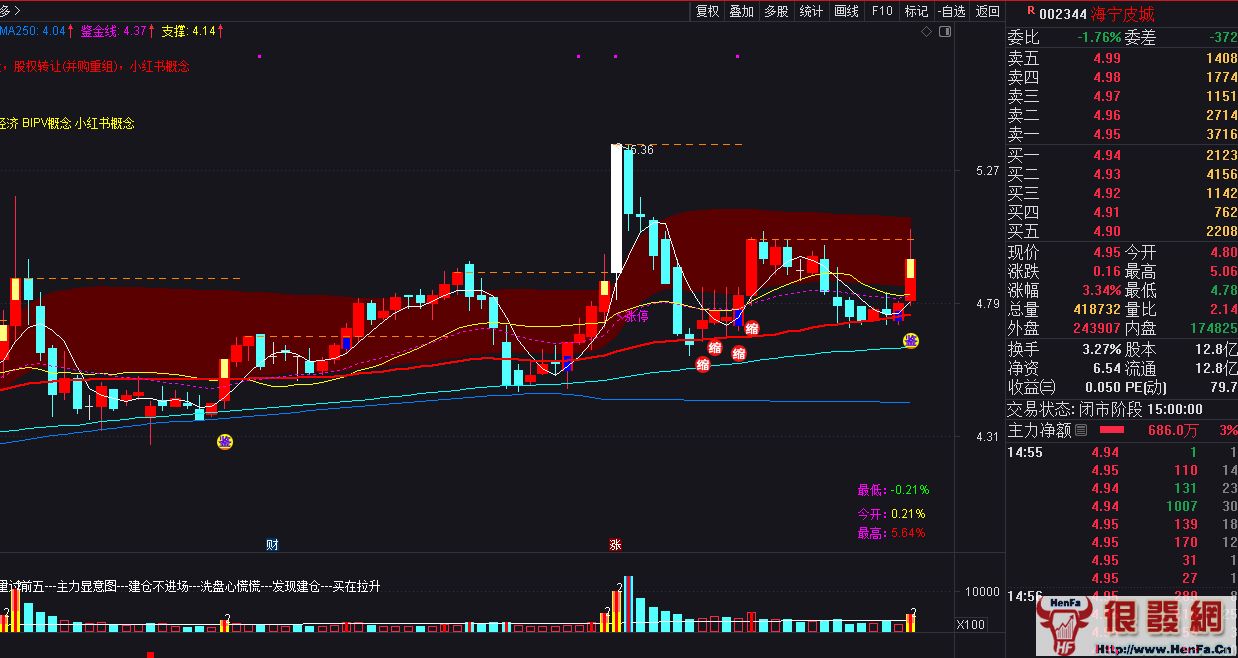1238x658 pixels.
Task: Select the 多股 multi-stock view
Action: tap(776, 11)
